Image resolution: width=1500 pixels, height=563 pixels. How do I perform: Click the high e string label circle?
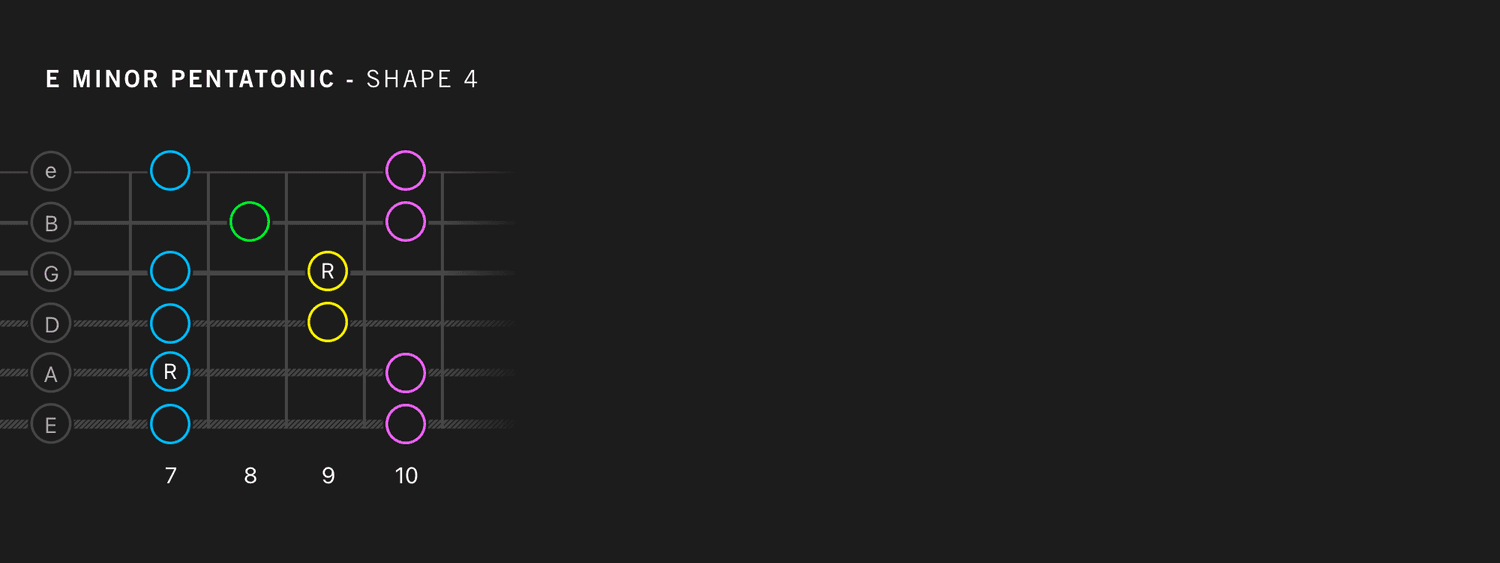point(51,171)
